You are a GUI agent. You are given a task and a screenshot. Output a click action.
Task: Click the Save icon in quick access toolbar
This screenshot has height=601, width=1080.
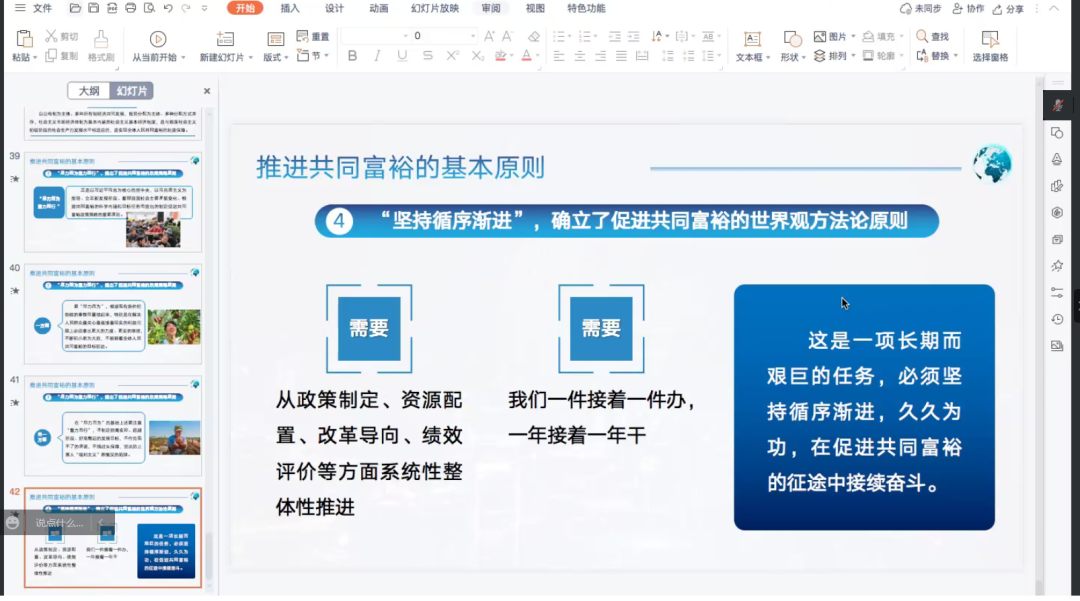(x=93, y=8)
